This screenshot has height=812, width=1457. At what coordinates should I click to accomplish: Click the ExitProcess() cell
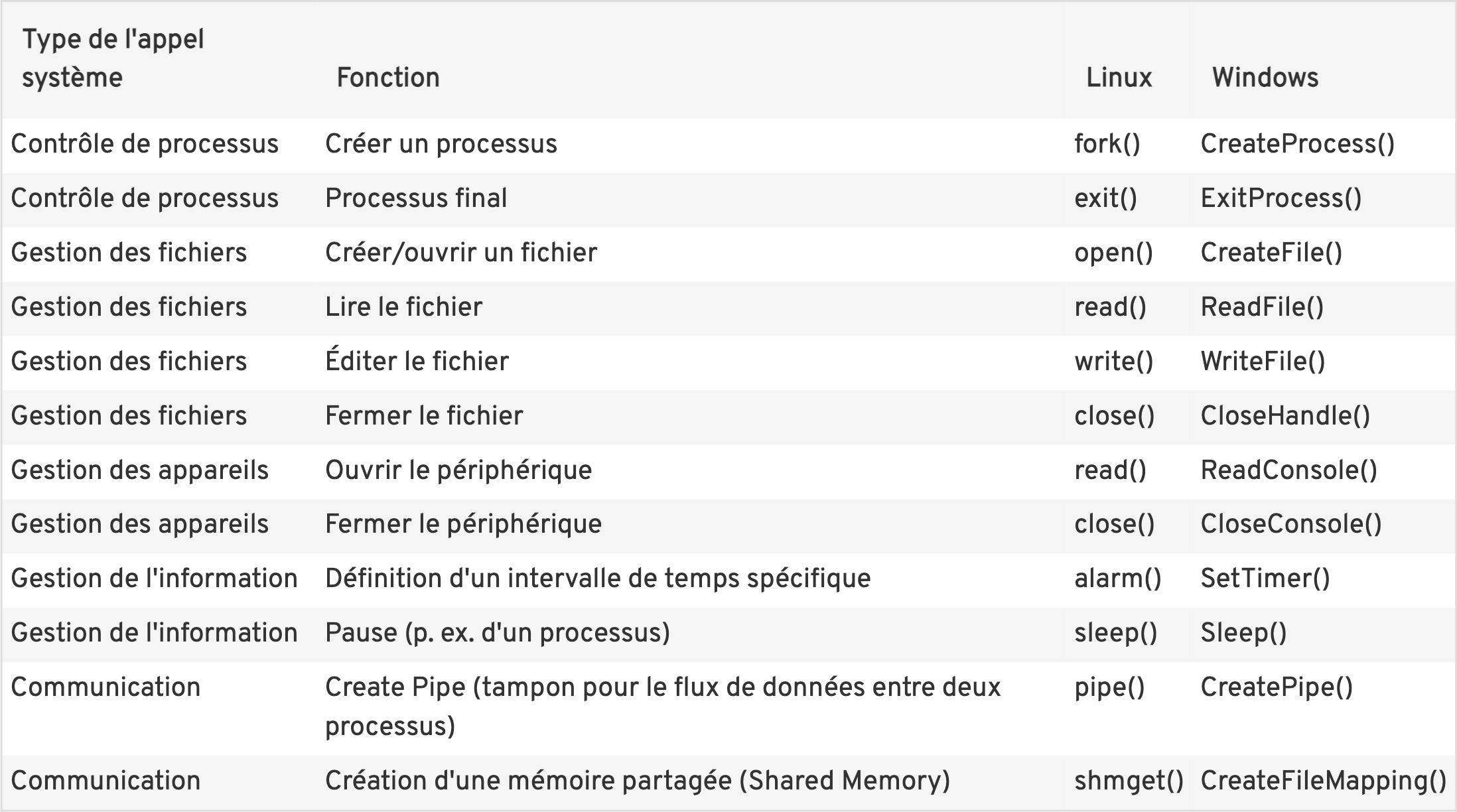pos(1281,198)
